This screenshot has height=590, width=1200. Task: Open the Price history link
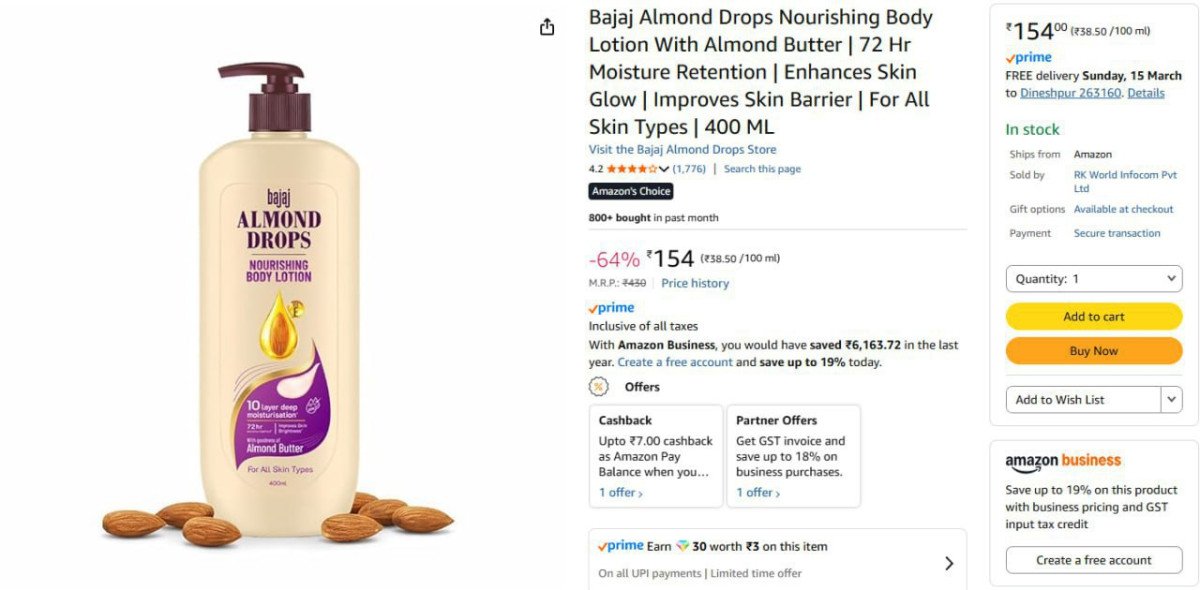coord(695,284)
